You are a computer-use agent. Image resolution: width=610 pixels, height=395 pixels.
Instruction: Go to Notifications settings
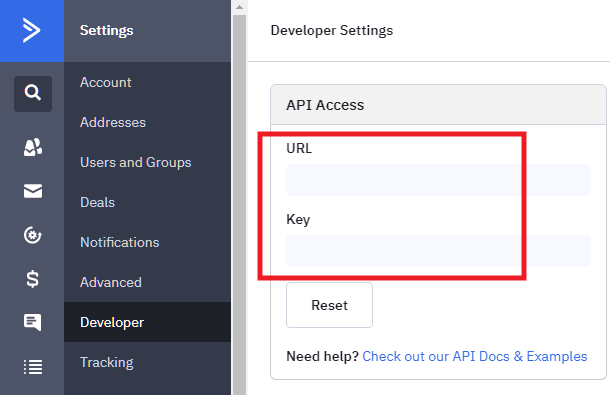pos(147,242)
